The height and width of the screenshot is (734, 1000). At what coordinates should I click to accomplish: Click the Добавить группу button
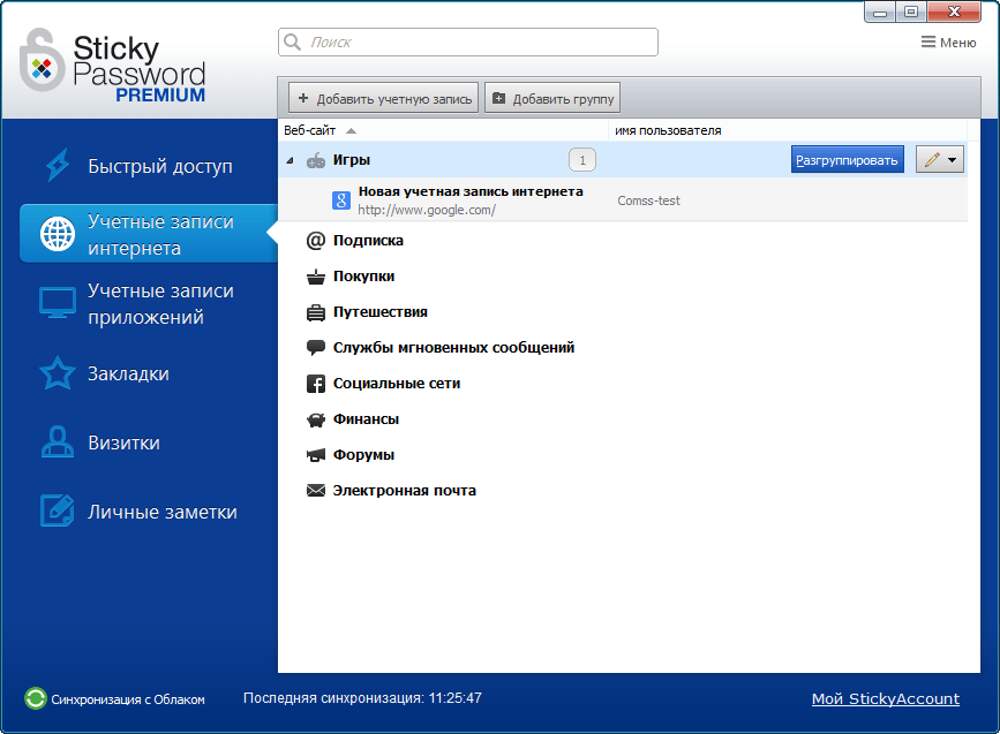coord(552,99)
